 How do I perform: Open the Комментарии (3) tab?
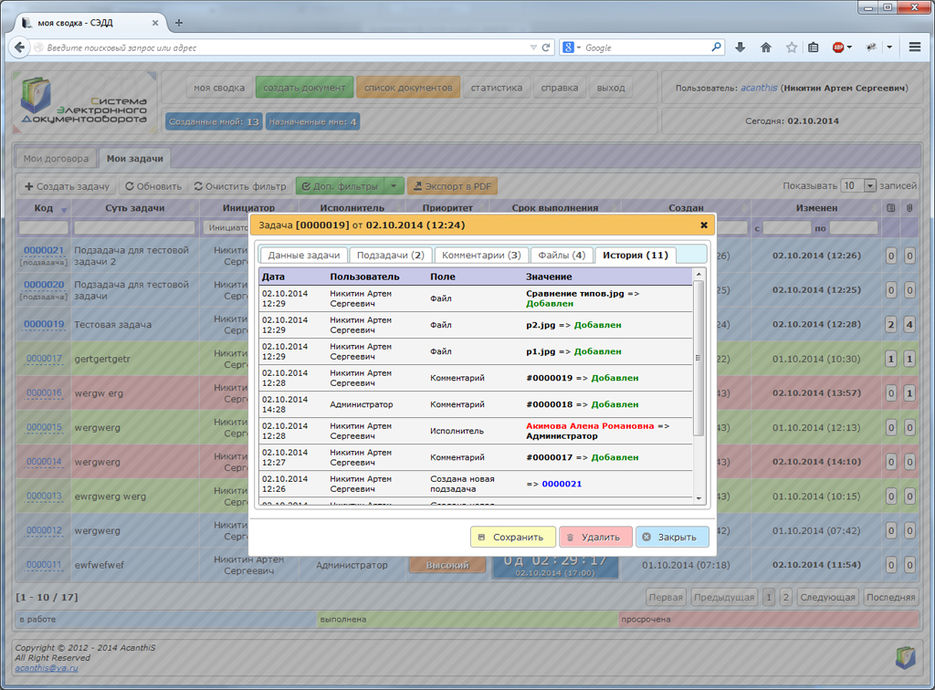pyautogui.click(x=481, y=255)
